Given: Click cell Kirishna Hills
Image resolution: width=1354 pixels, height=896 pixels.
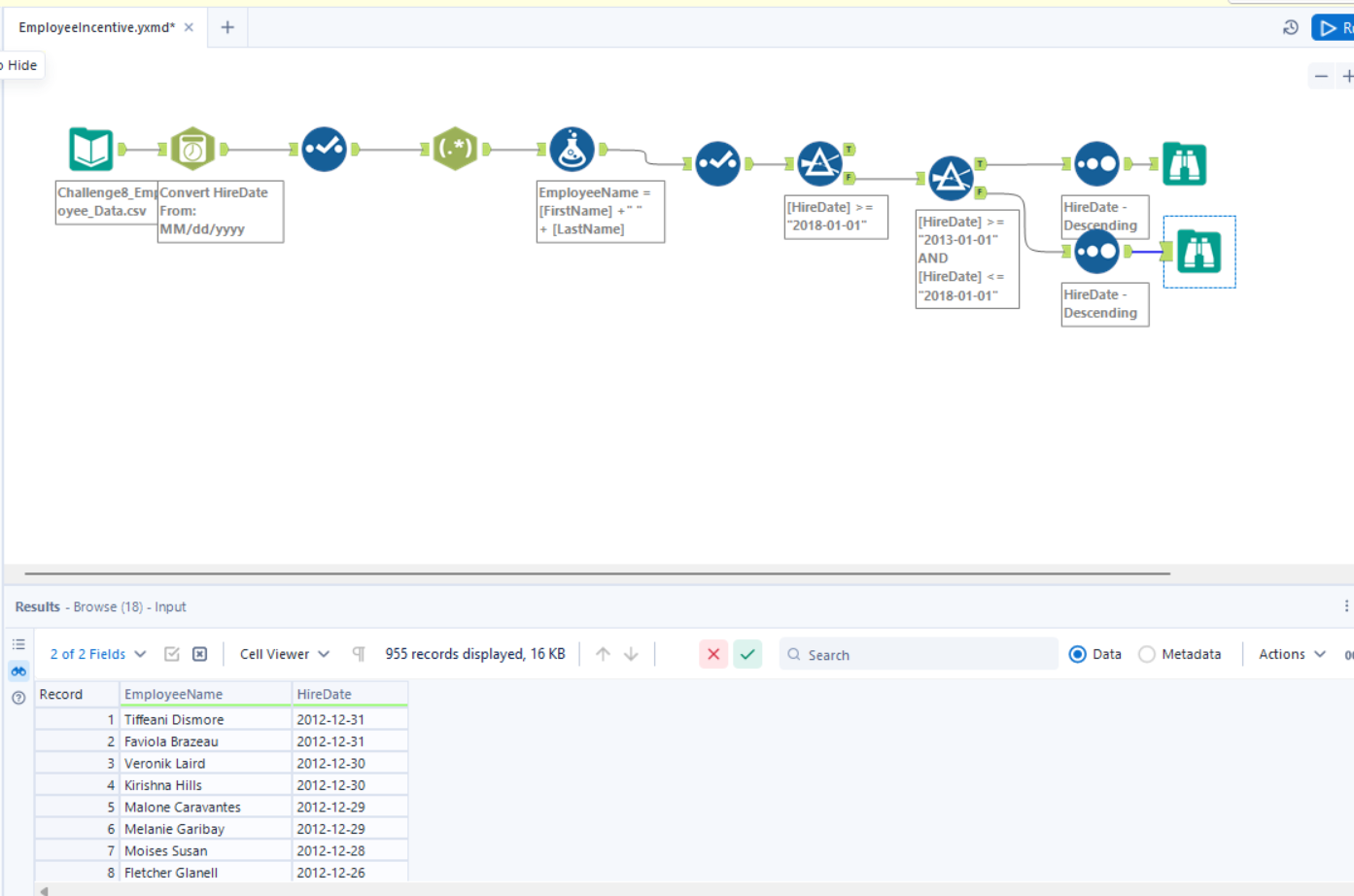Looking at the screenshot, I should point(205,785).
